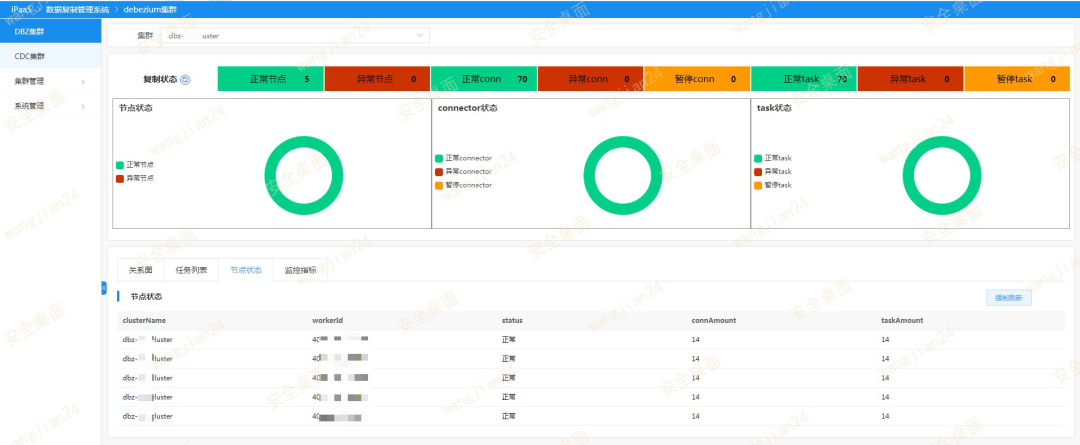1080x445 pixels.
Task: Click the green 正常conn 70 status tile
Action: (484, 79)
